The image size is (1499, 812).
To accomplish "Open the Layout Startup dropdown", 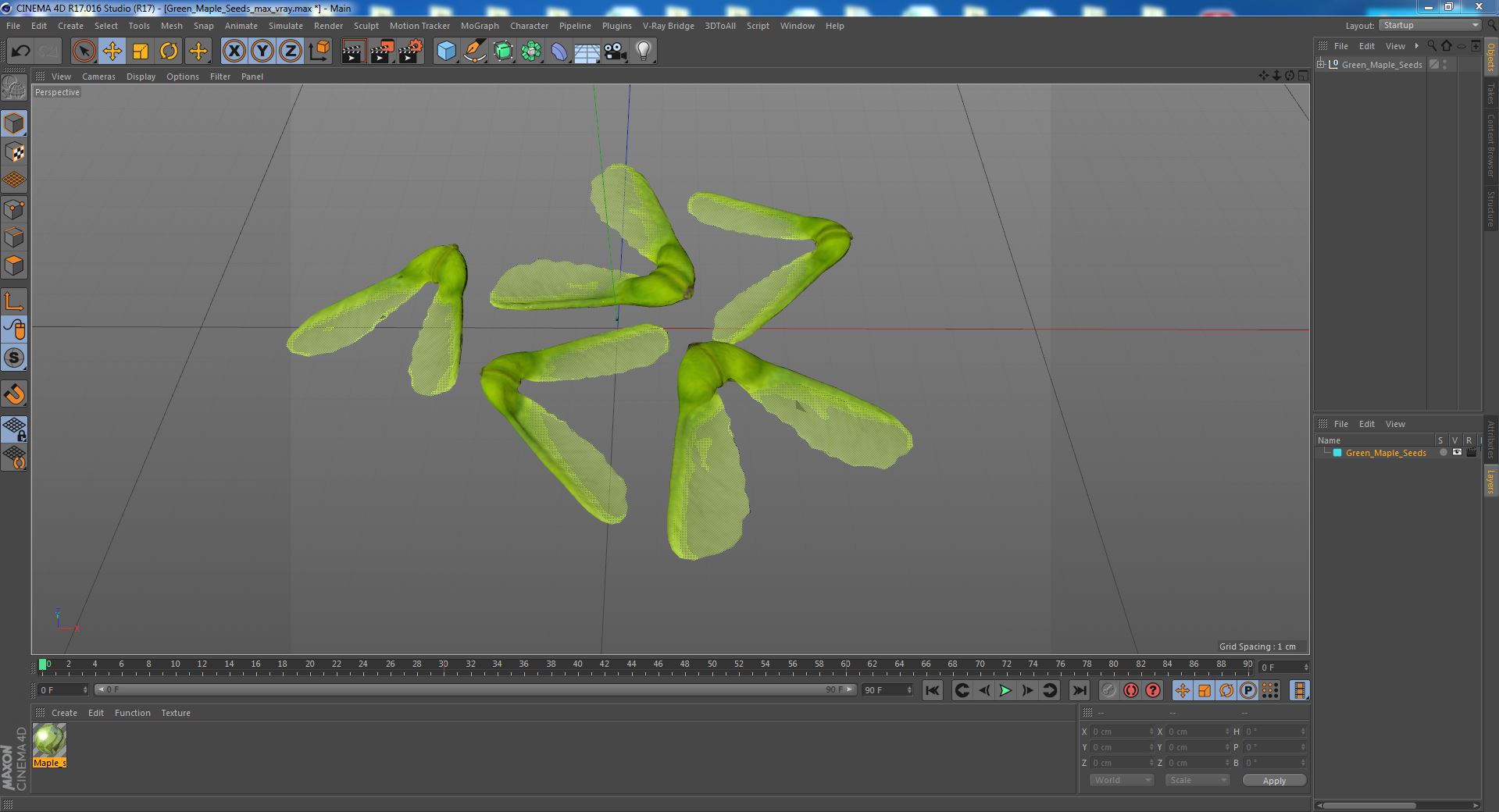I will pos(1429,26).
